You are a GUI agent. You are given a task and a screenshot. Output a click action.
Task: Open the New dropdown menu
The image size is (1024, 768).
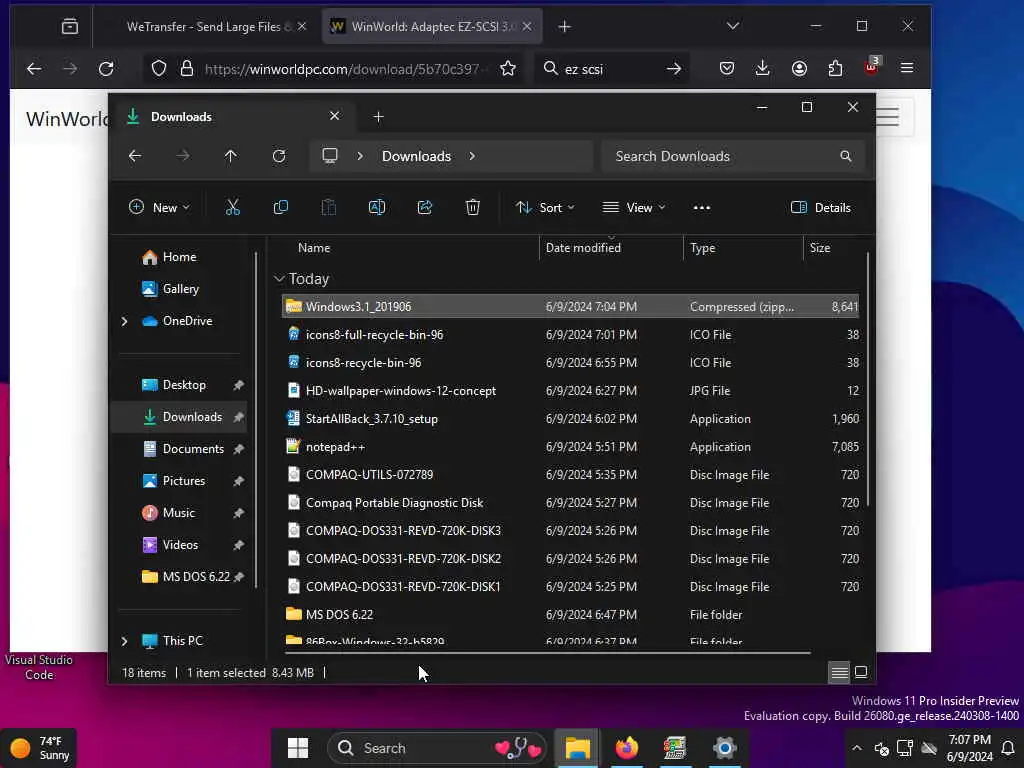(159, 208)
